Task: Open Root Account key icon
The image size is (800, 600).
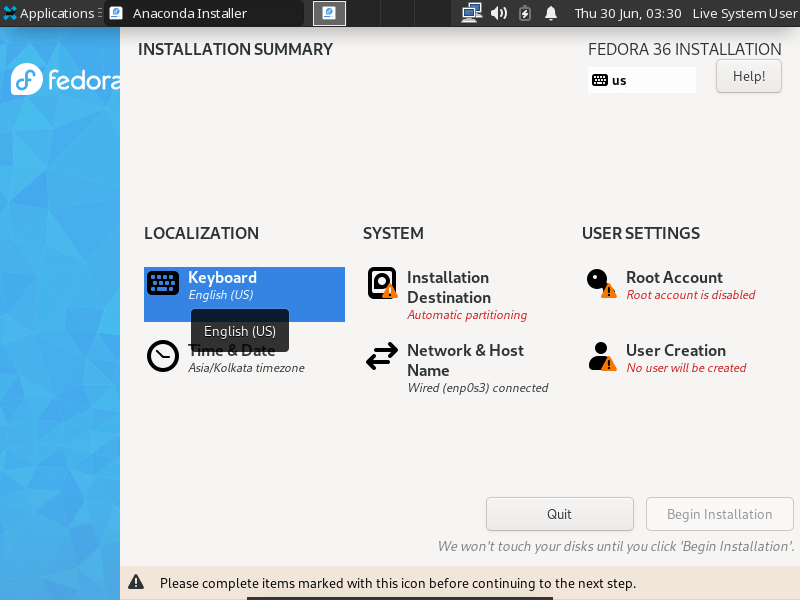Action: 600,283
